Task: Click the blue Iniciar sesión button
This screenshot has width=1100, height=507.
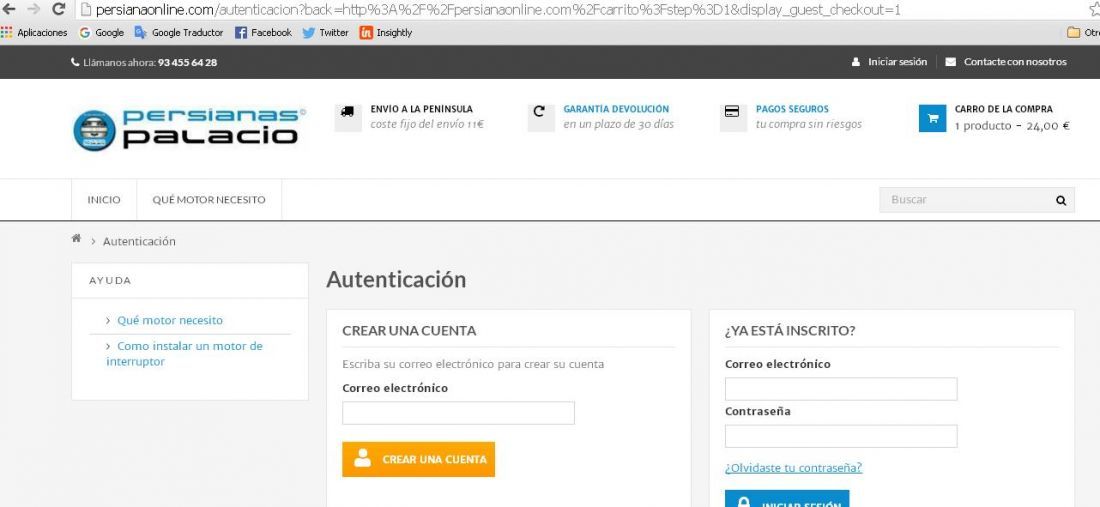Action: coord(787,499)
